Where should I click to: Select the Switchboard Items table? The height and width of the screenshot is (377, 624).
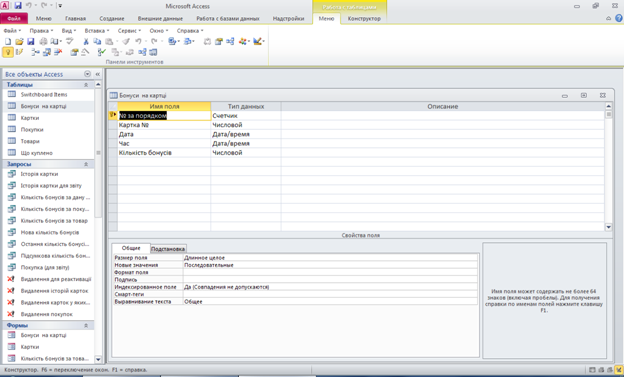(44, 94)
